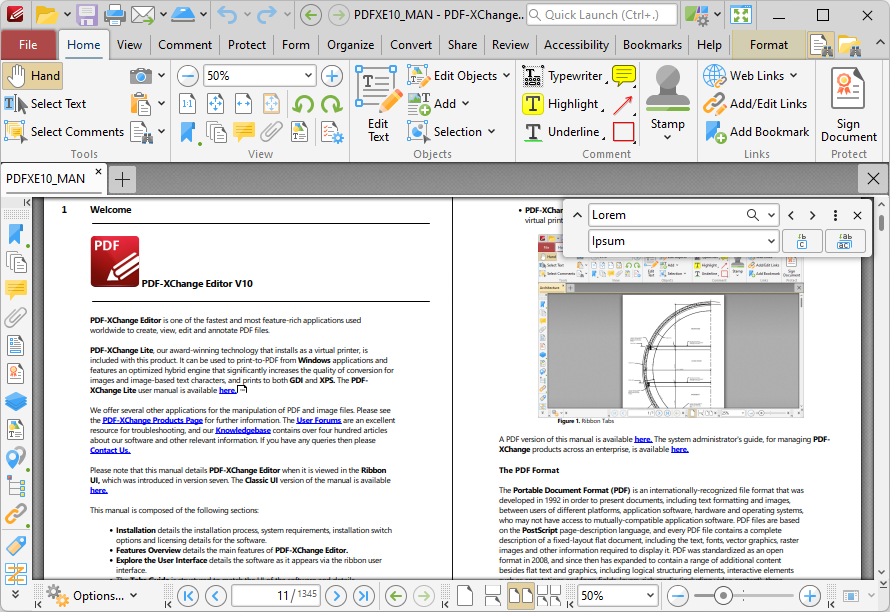The height and width of the screenshot is (612, 890).
Task: Click the Snapshot camera icon
Action: coord(140,76)
